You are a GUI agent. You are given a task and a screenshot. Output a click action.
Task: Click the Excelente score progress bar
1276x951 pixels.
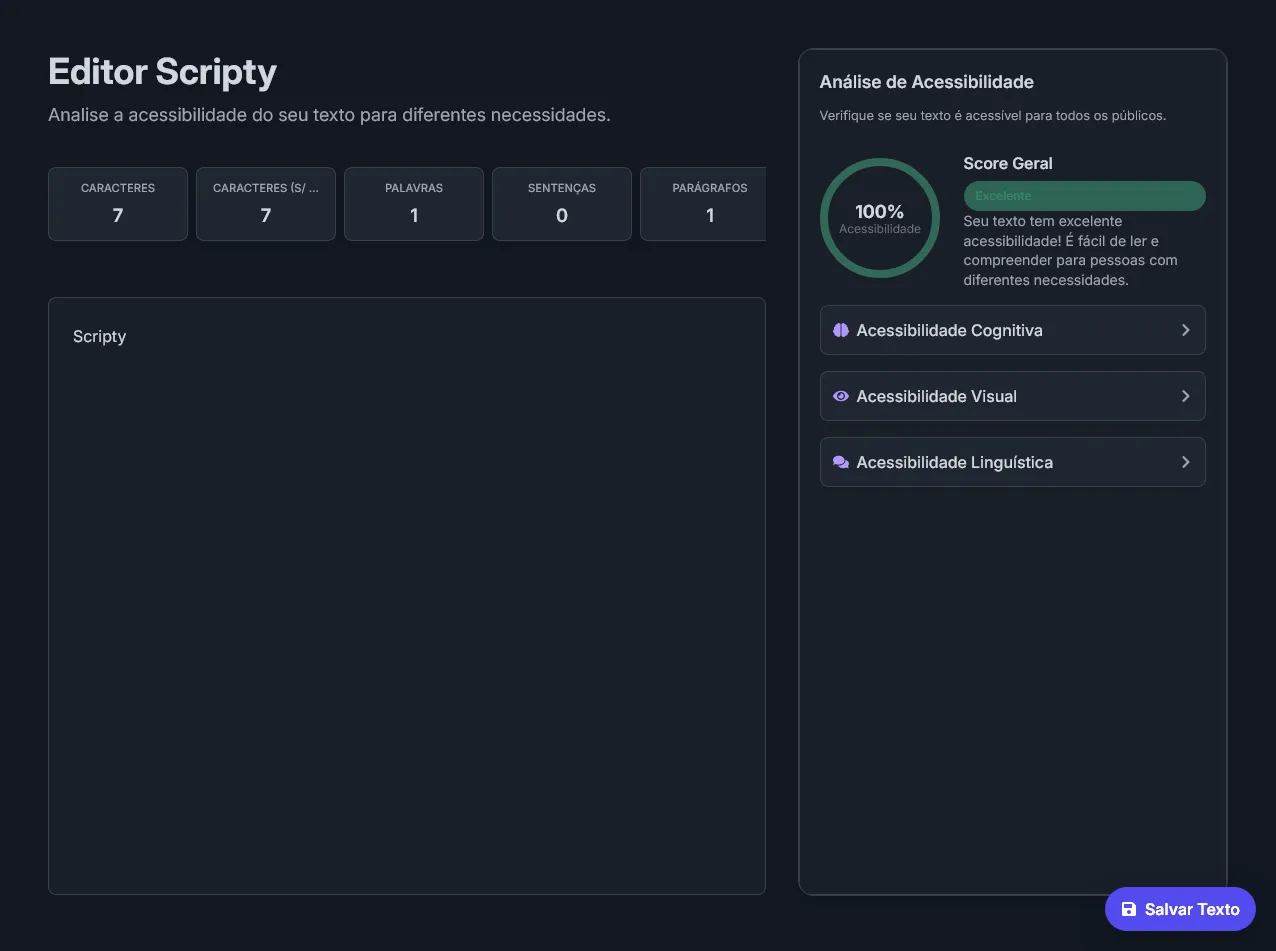[1084, 196]
